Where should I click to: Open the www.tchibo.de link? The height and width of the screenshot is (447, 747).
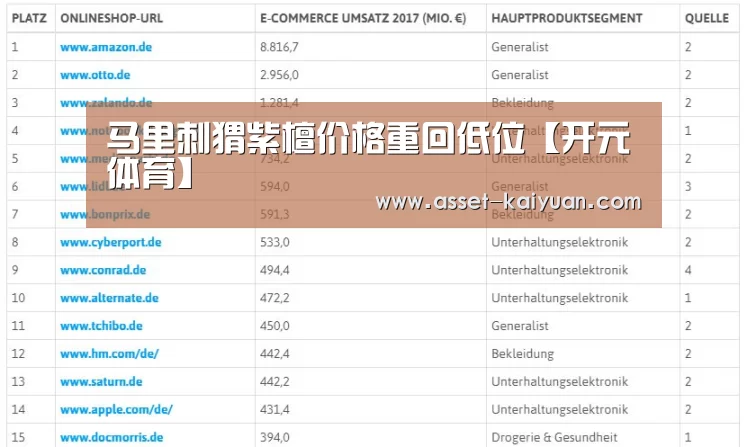tap(101, 326)
